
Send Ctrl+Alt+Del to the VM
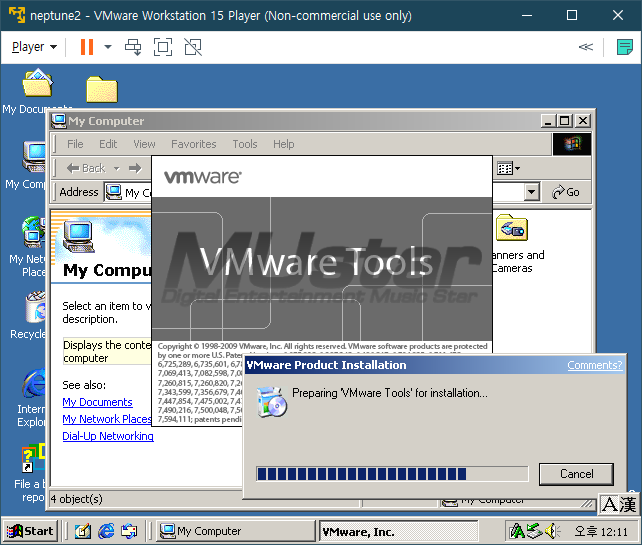point(133,47)
